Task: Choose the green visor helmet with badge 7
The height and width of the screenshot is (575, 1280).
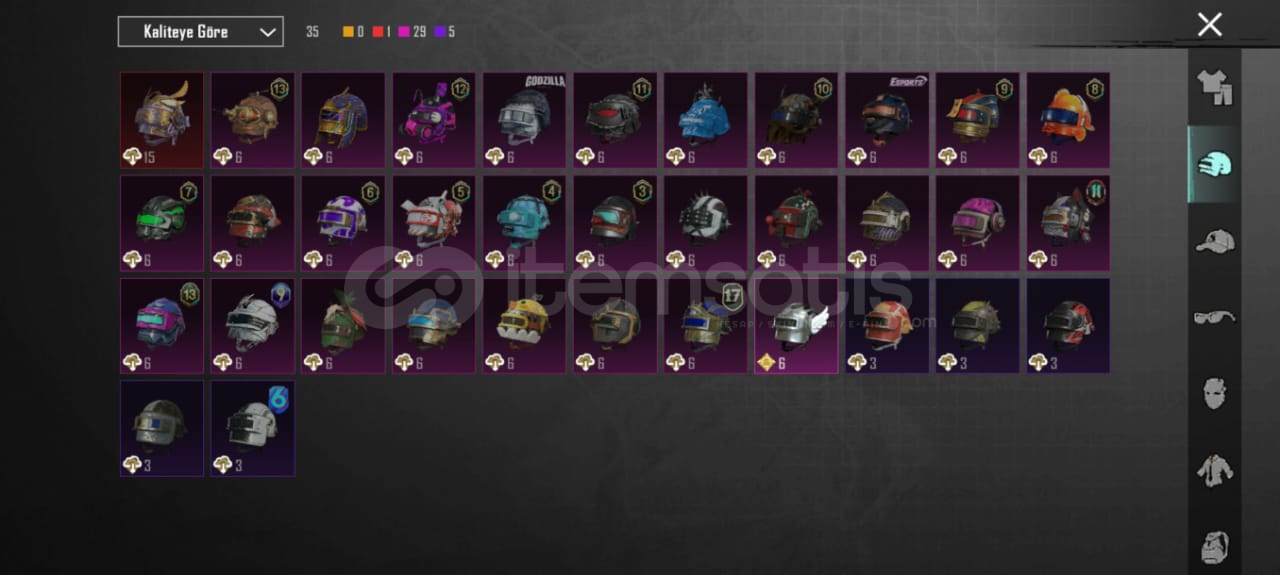Action: click(x=162, y=222)
